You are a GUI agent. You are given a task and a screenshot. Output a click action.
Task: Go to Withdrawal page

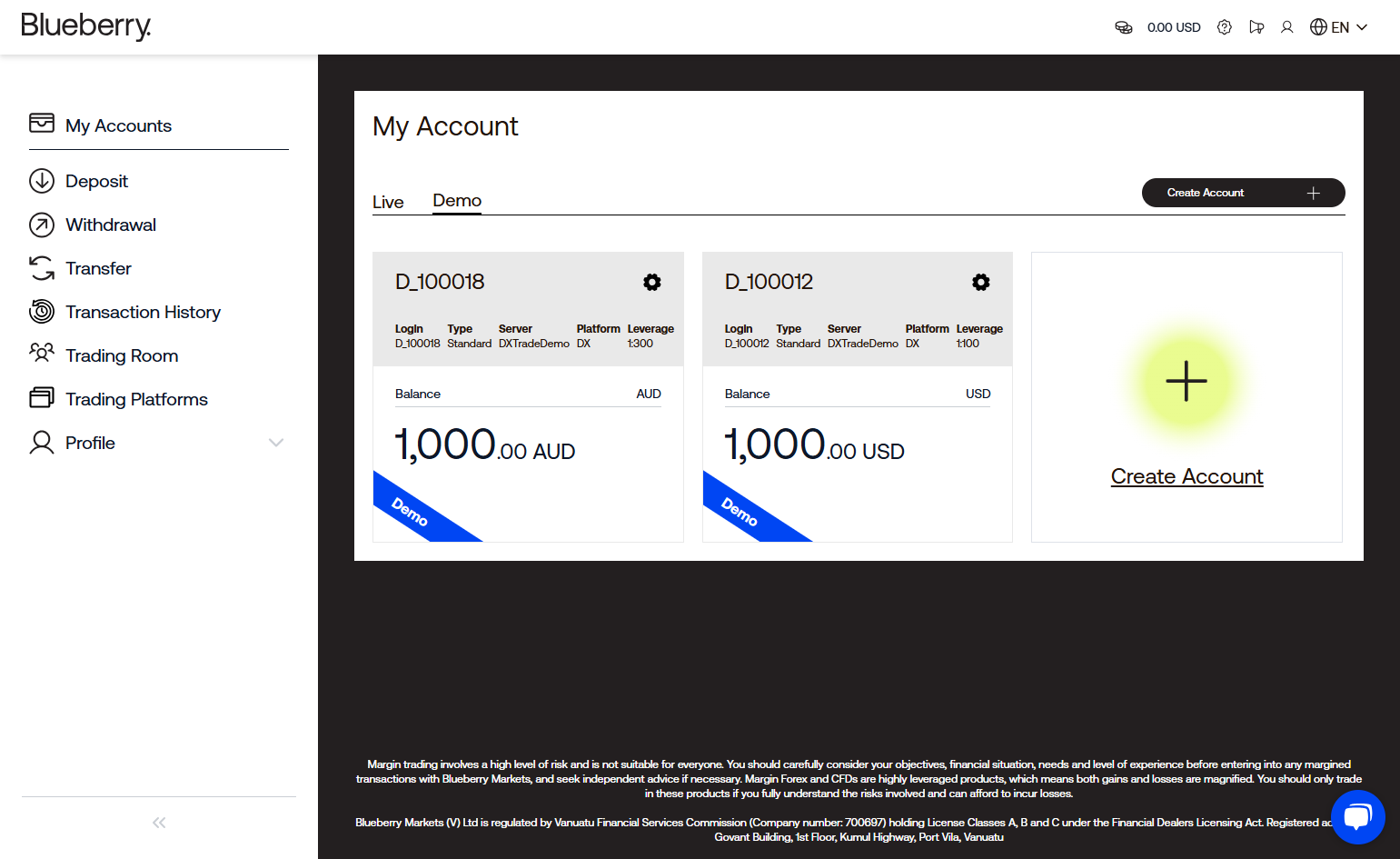(111, 225)
